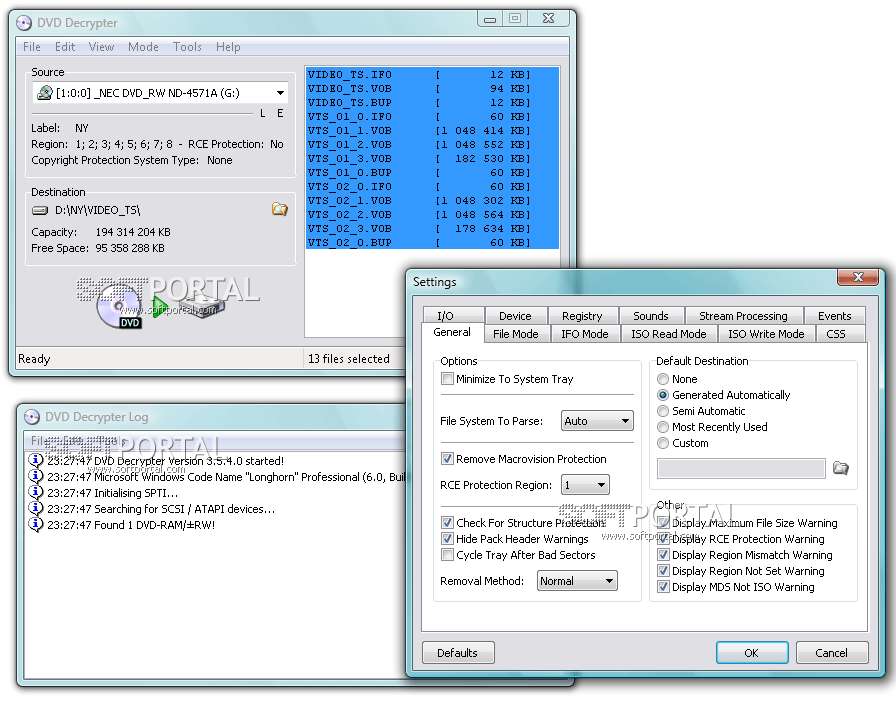Viewport: 896px width, 703px height.
Task: Expand the RCE Protection Region dropdown
Action: (x=585, y=485)
